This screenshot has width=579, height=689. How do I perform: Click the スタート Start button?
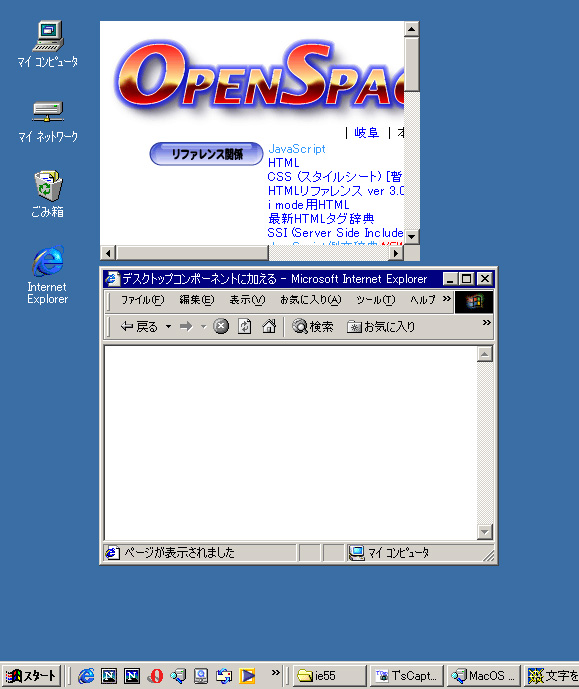(x=30, y=676)
